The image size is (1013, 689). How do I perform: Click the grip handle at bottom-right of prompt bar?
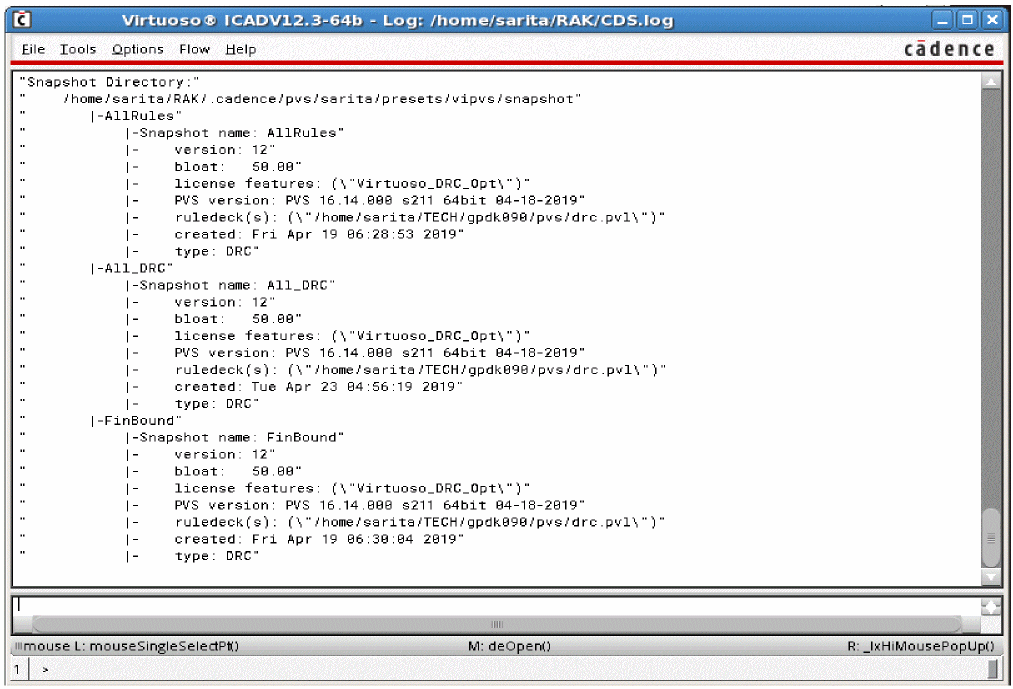992,670
